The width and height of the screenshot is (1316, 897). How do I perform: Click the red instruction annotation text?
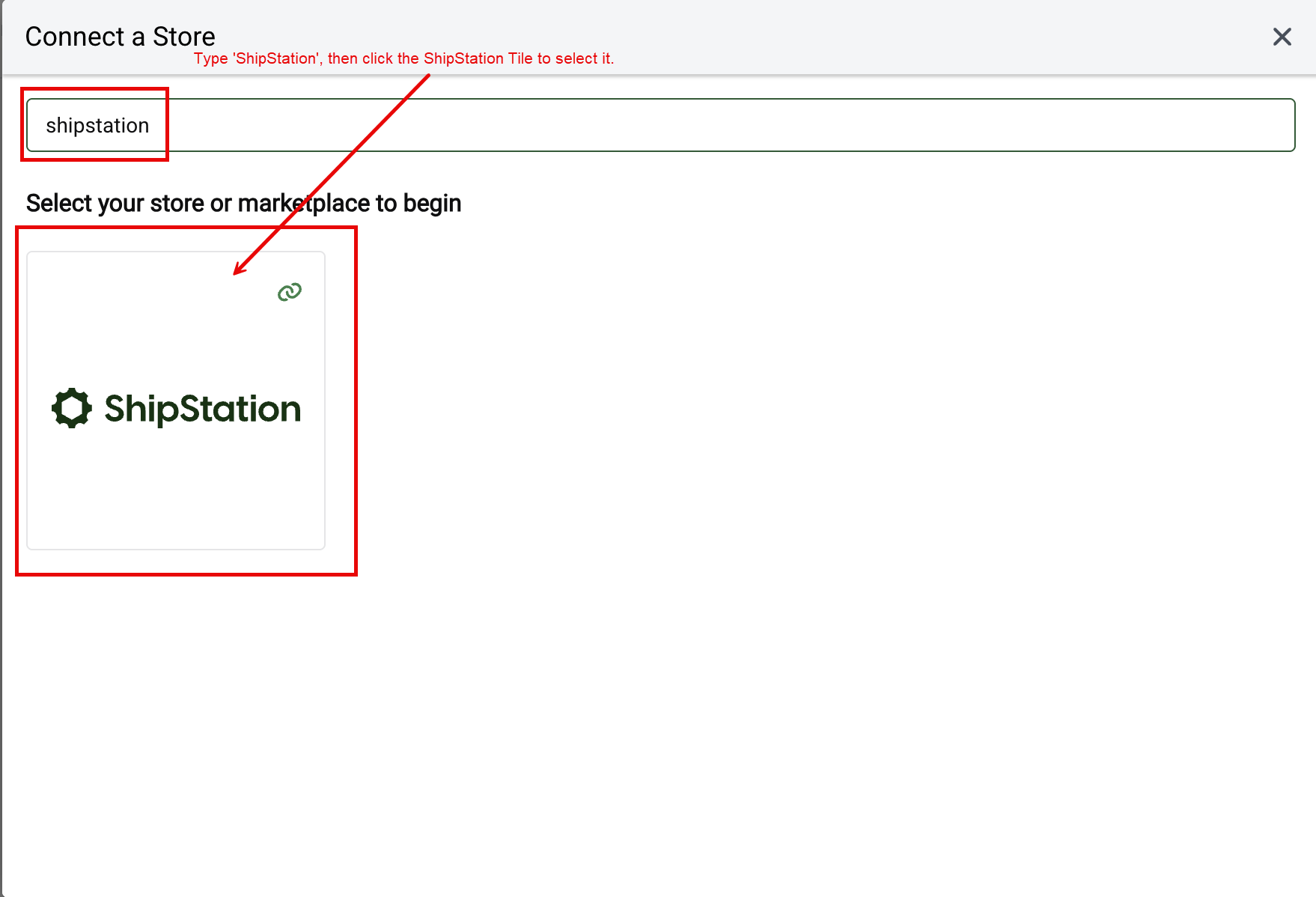pyautogui.click(x=403, y=58)
